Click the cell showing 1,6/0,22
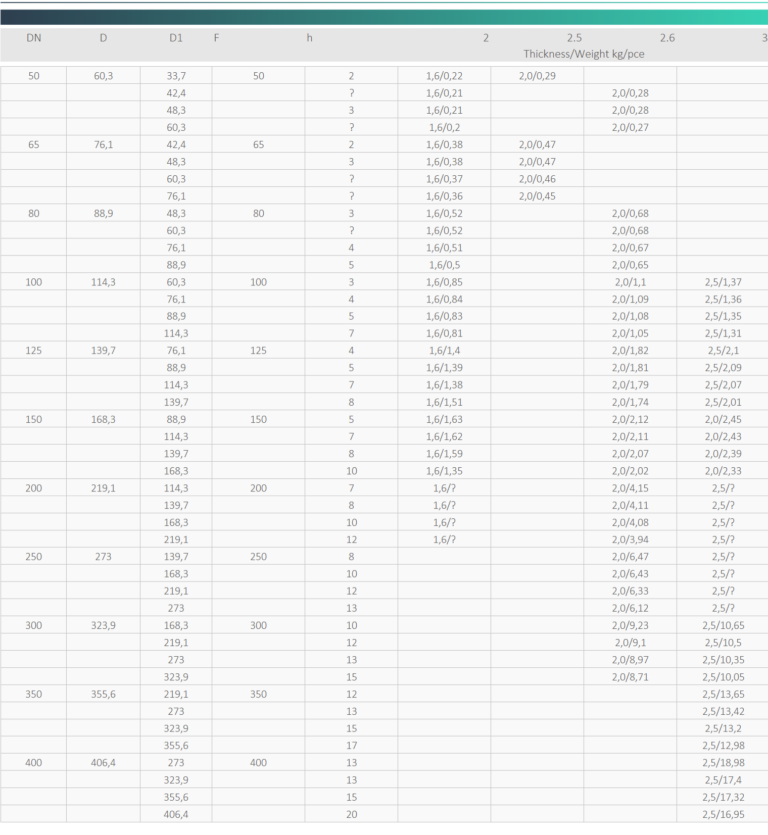The width and height of the screenshot is (768, 835). click(444, 76)
